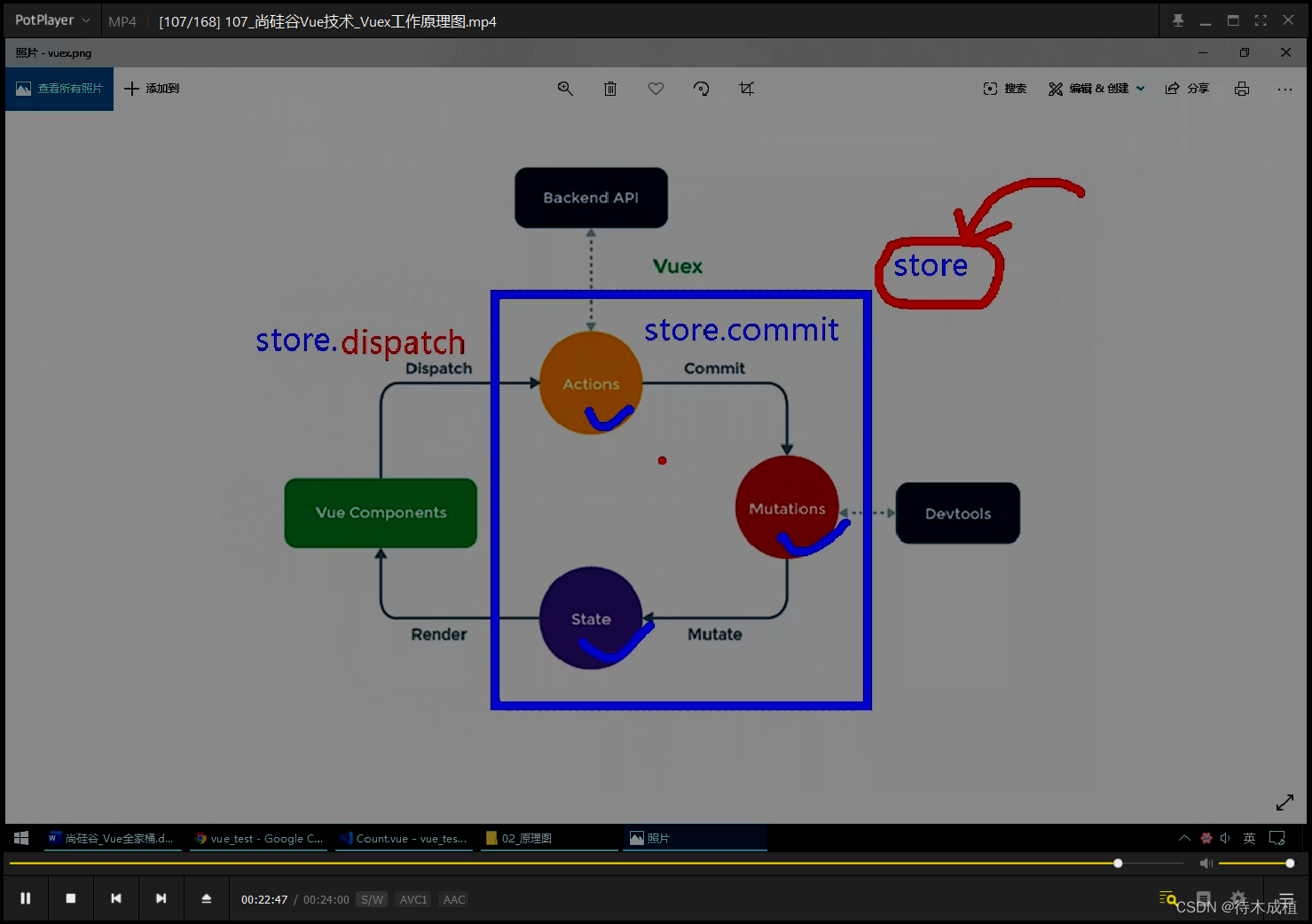Open the crop tool in Photos toolbar
The image size is (1312, 924).
coord(747,89)
